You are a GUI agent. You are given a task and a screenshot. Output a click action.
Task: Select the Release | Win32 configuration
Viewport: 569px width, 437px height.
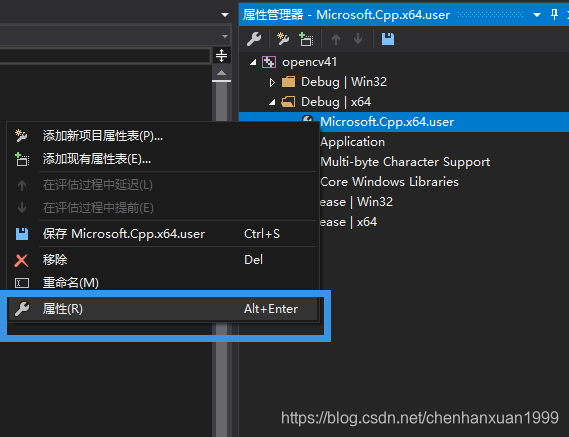[356, 202]
